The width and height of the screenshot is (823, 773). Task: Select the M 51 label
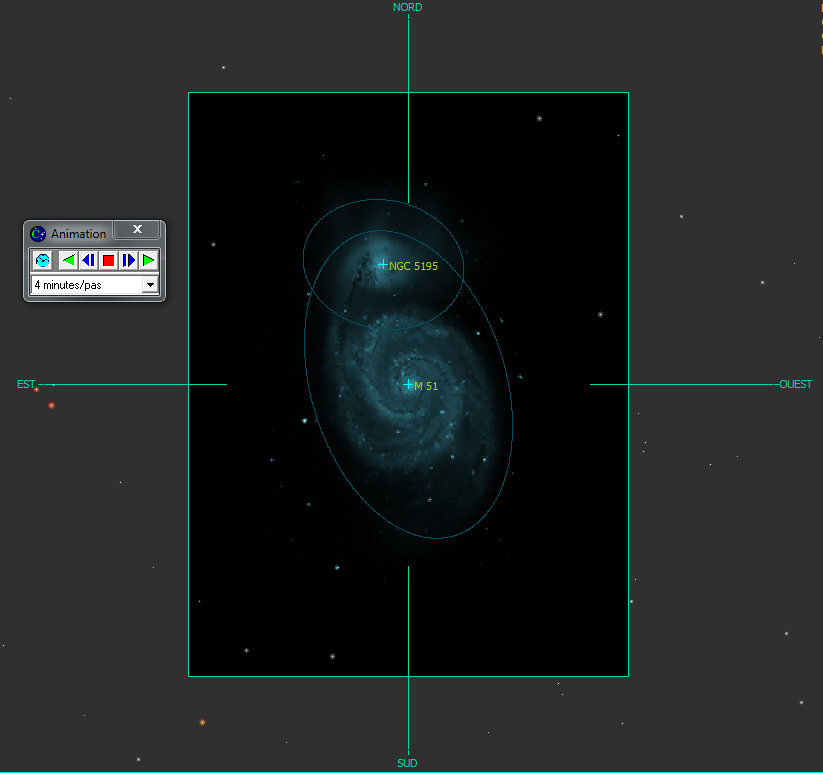tap(426, 386)
